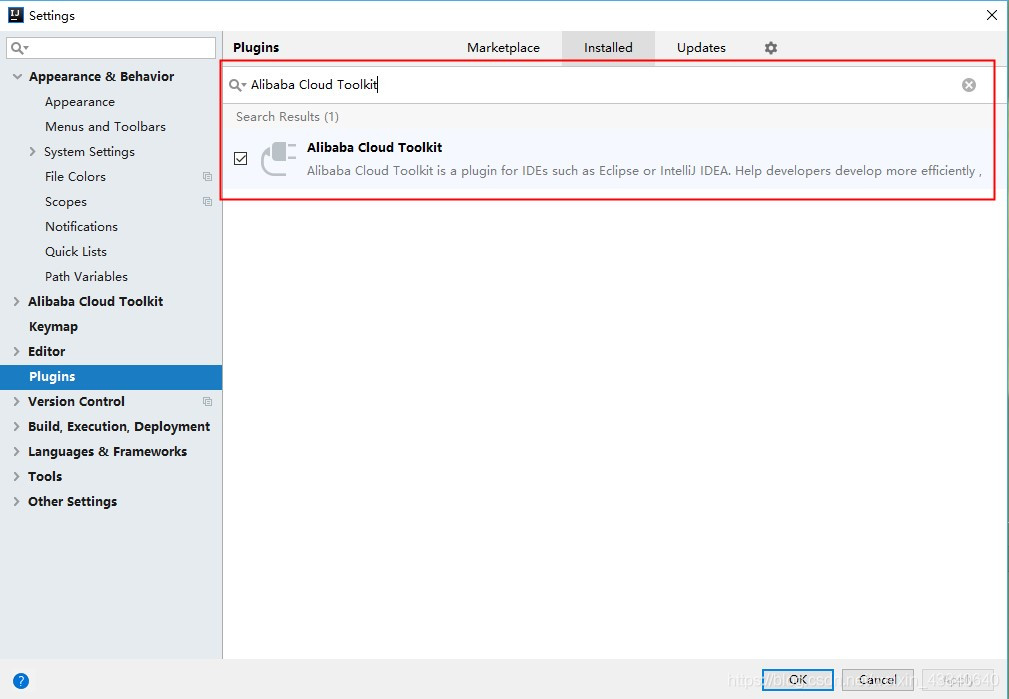Expand Languages & Frameworks node
Image resolution: width=1009 pixels, height=699 pixels.
coord(16,451)
